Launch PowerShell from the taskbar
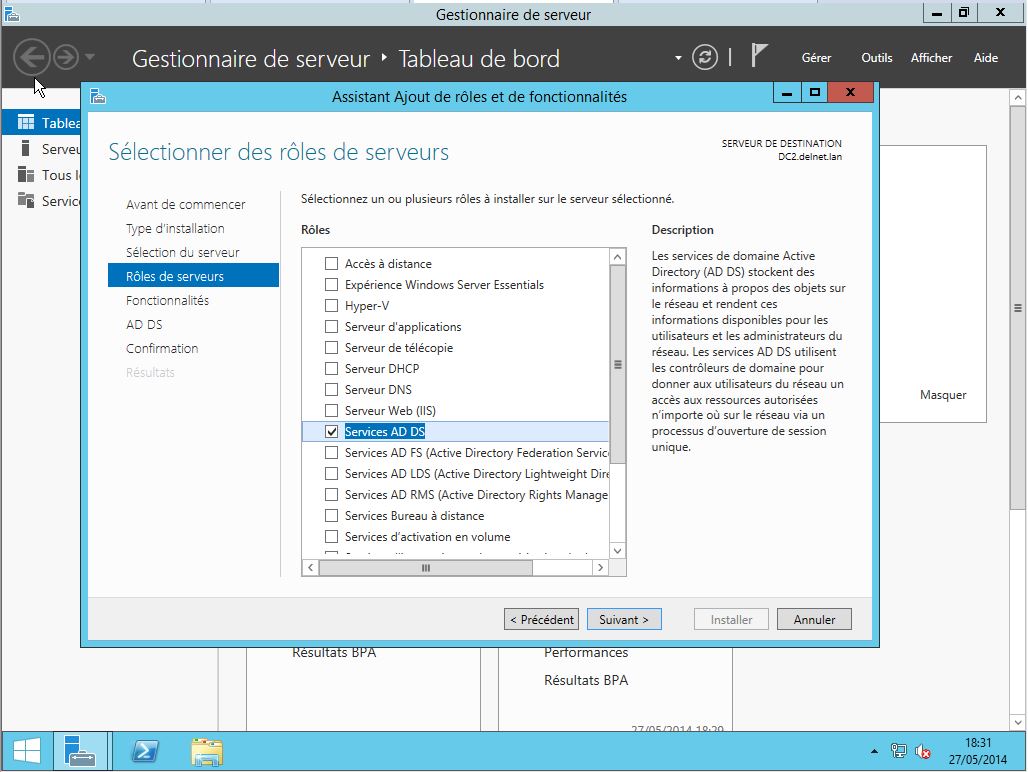The width and height of the screenshot is (1028, 772). pyautogui.click(x=145, y=751)
